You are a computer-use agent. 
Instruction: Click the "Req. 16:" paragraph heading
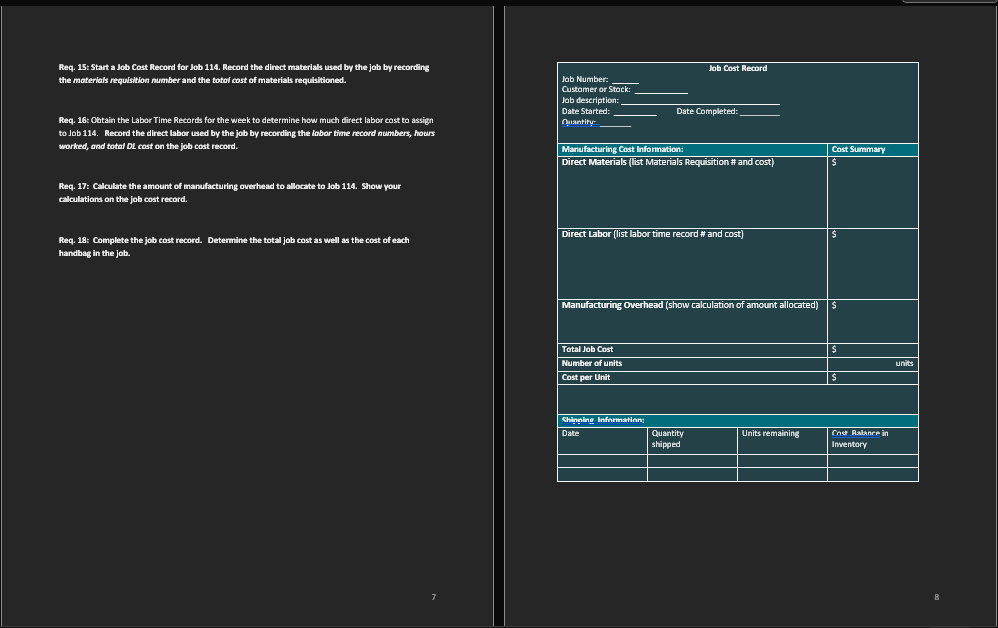(74, 120)
